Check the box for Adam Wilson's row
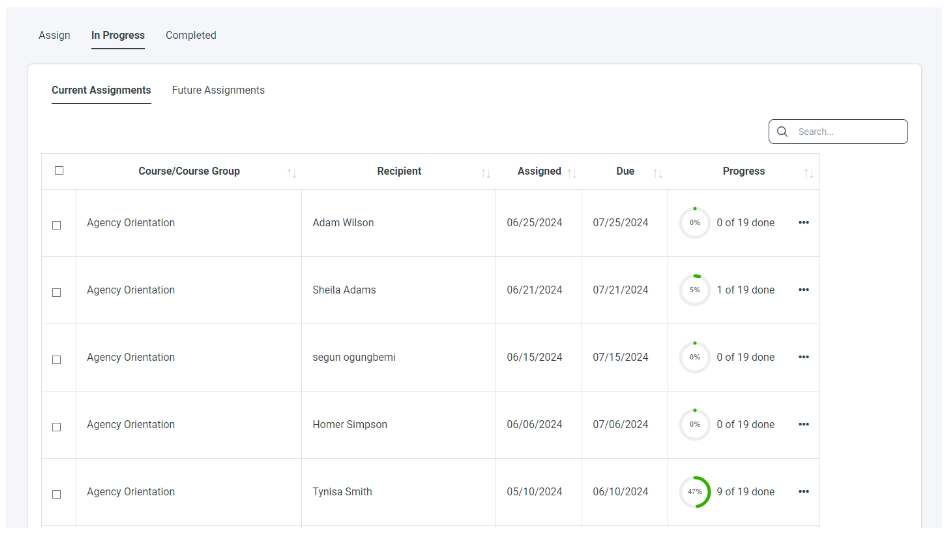Screen dimensions: 952x538 click(x=57, y=225)
